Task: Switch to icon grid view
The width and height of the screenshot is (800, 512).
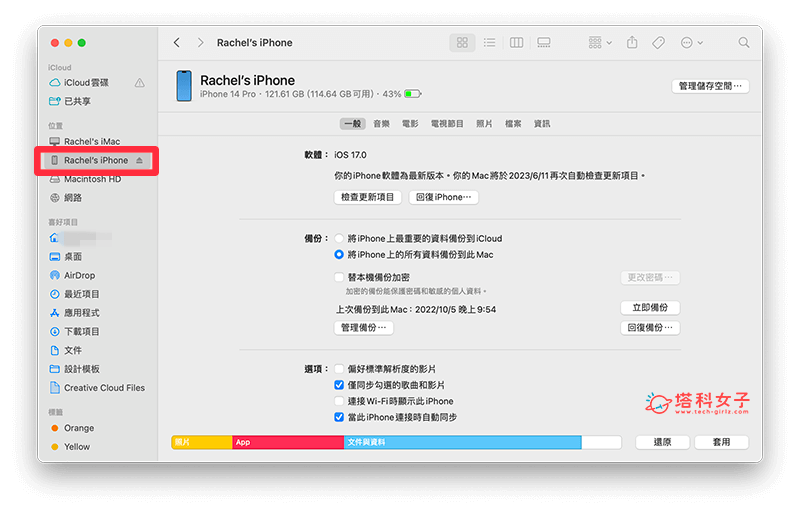Action: 462,43
